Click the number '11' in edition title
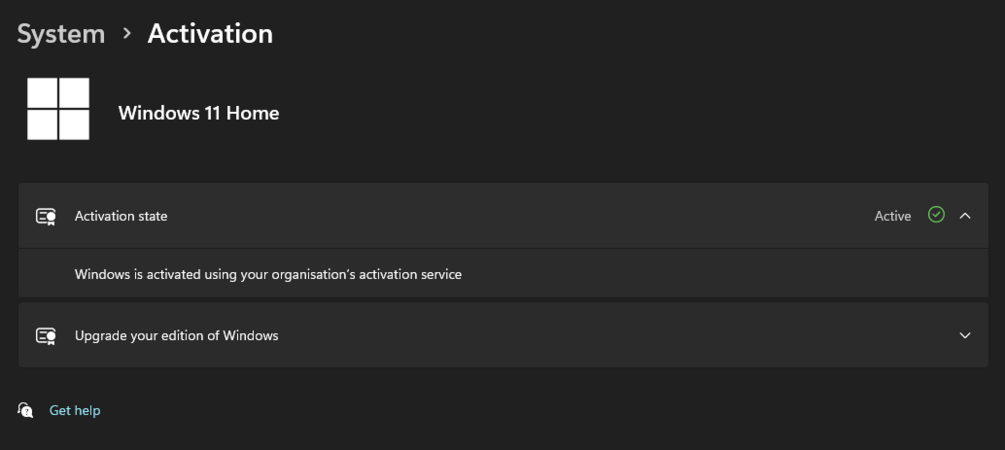The height and width of the screenshot is (450, 1005). [210, 113]
